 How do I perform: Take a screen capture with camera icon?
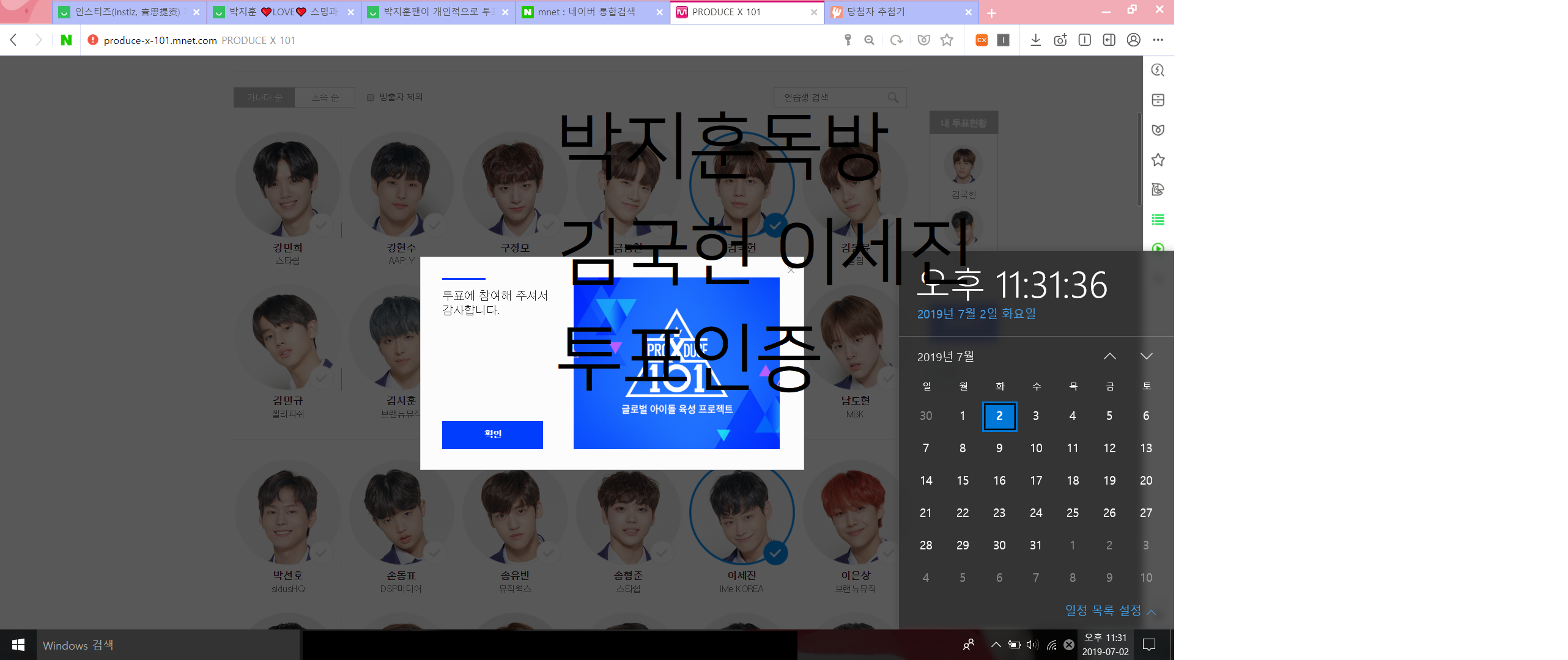tap(1060, 40)
